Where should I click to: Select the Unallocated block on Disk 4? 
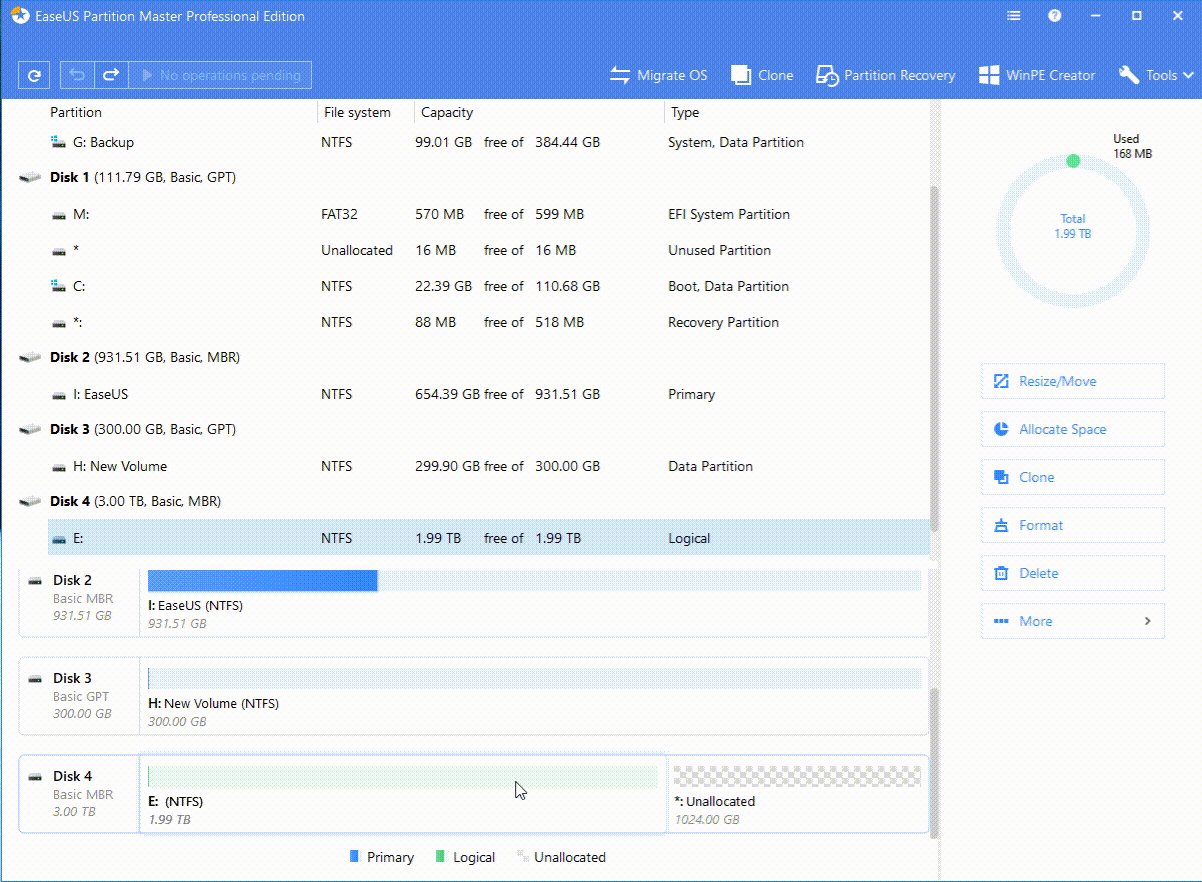797,791
